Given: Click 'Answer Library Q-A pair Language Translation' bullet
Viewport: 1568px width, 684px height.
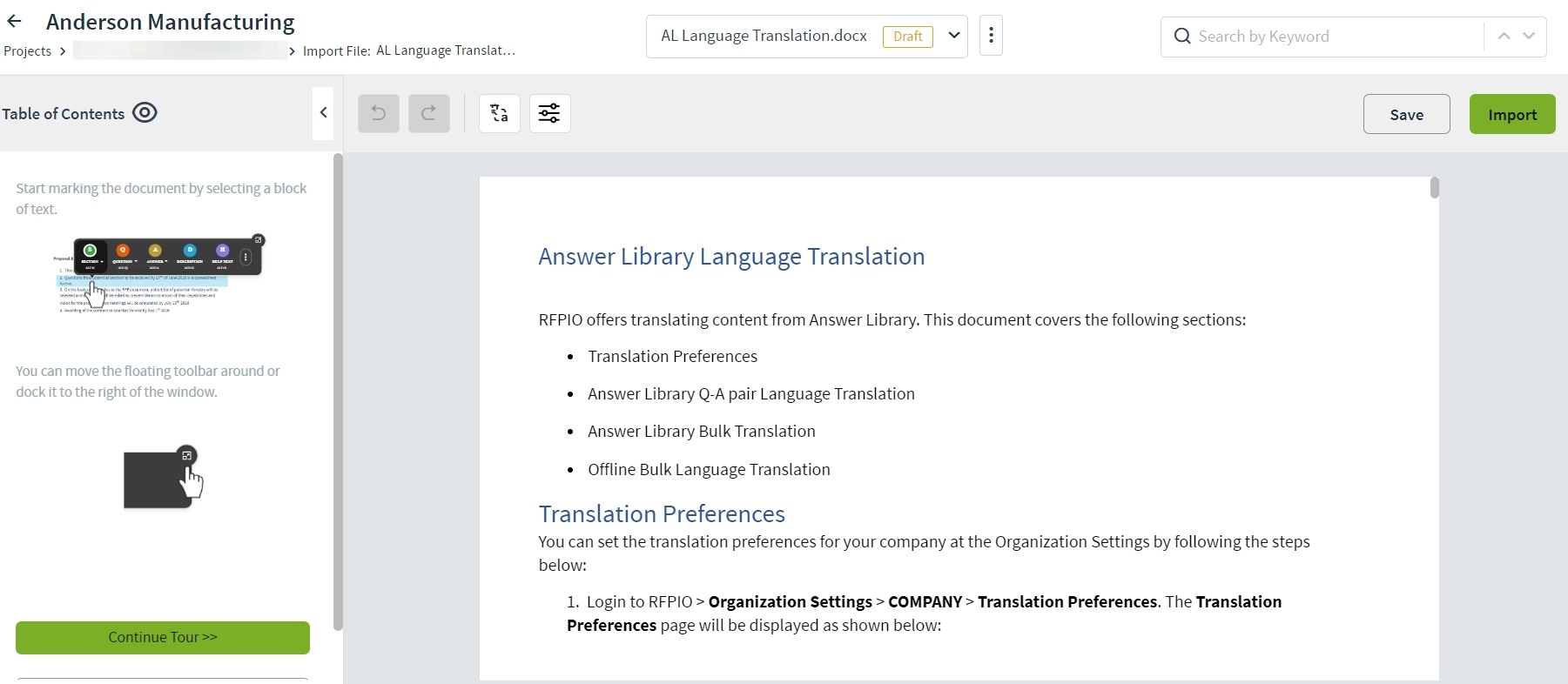Looking at the screenshot, I should pyautogui.click(x=751, y=394).
